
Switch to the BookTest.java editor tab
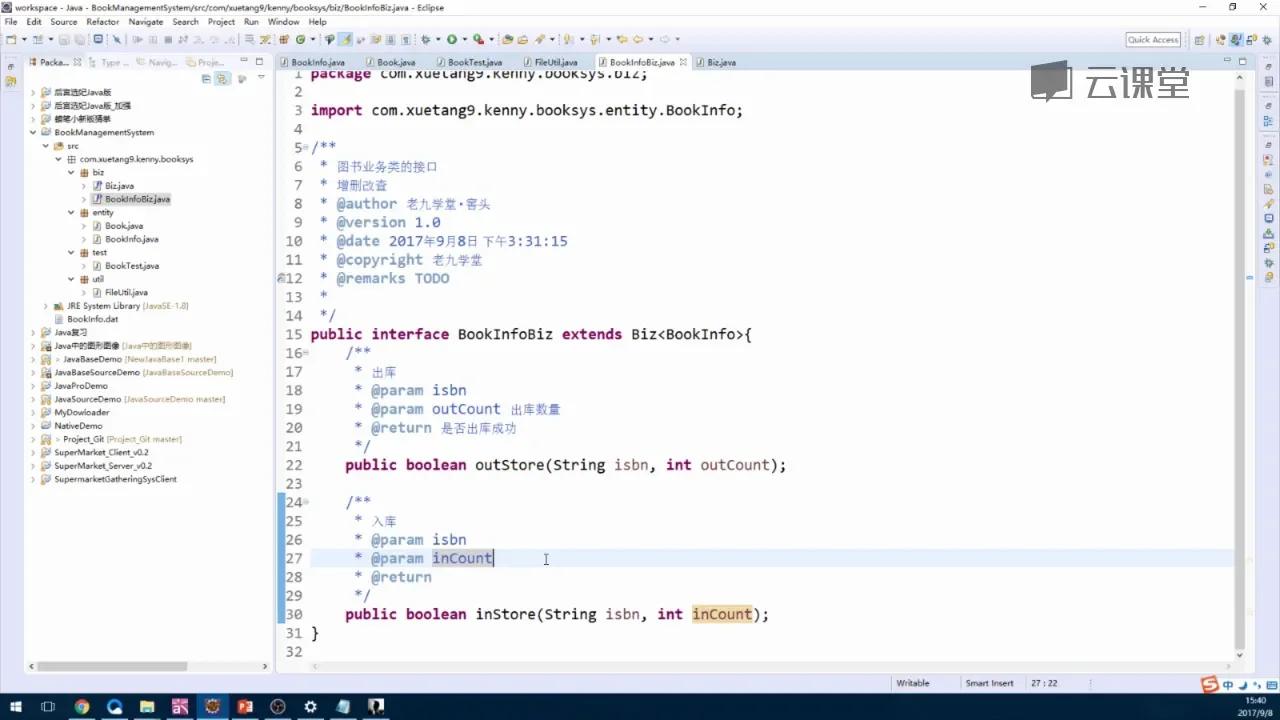[474, 62]
